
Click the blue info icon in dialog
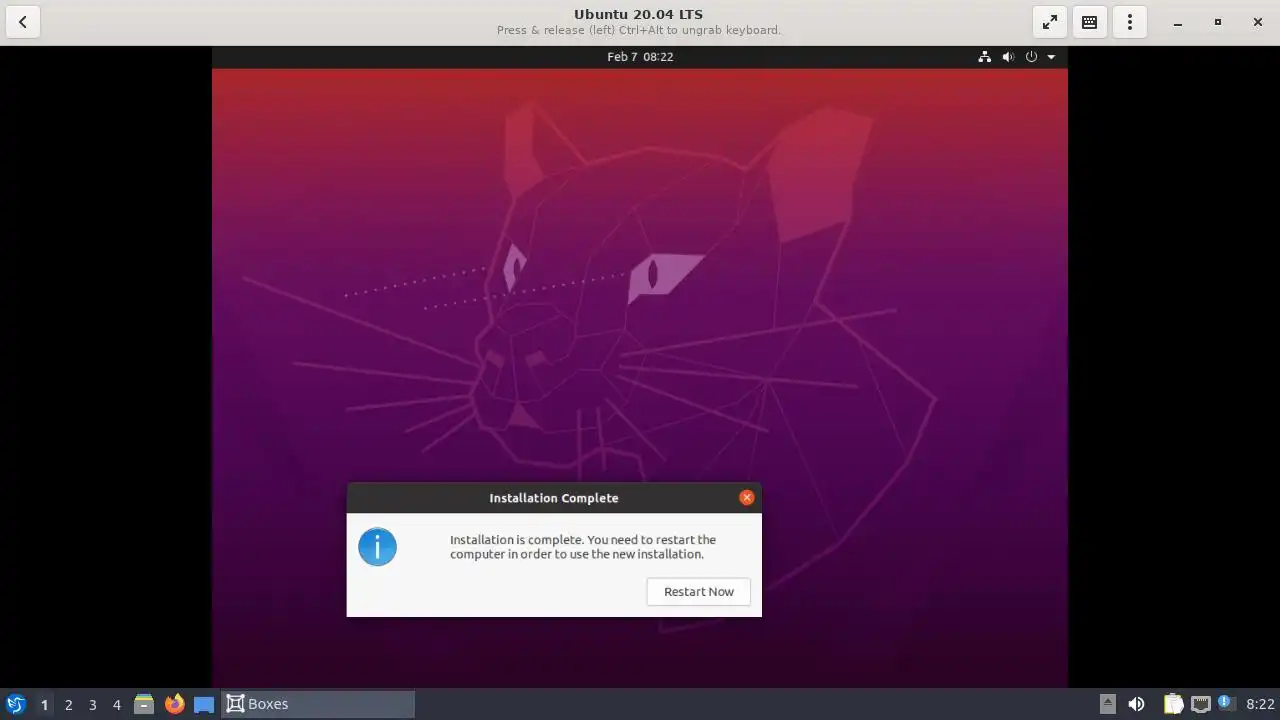[377, 547]
